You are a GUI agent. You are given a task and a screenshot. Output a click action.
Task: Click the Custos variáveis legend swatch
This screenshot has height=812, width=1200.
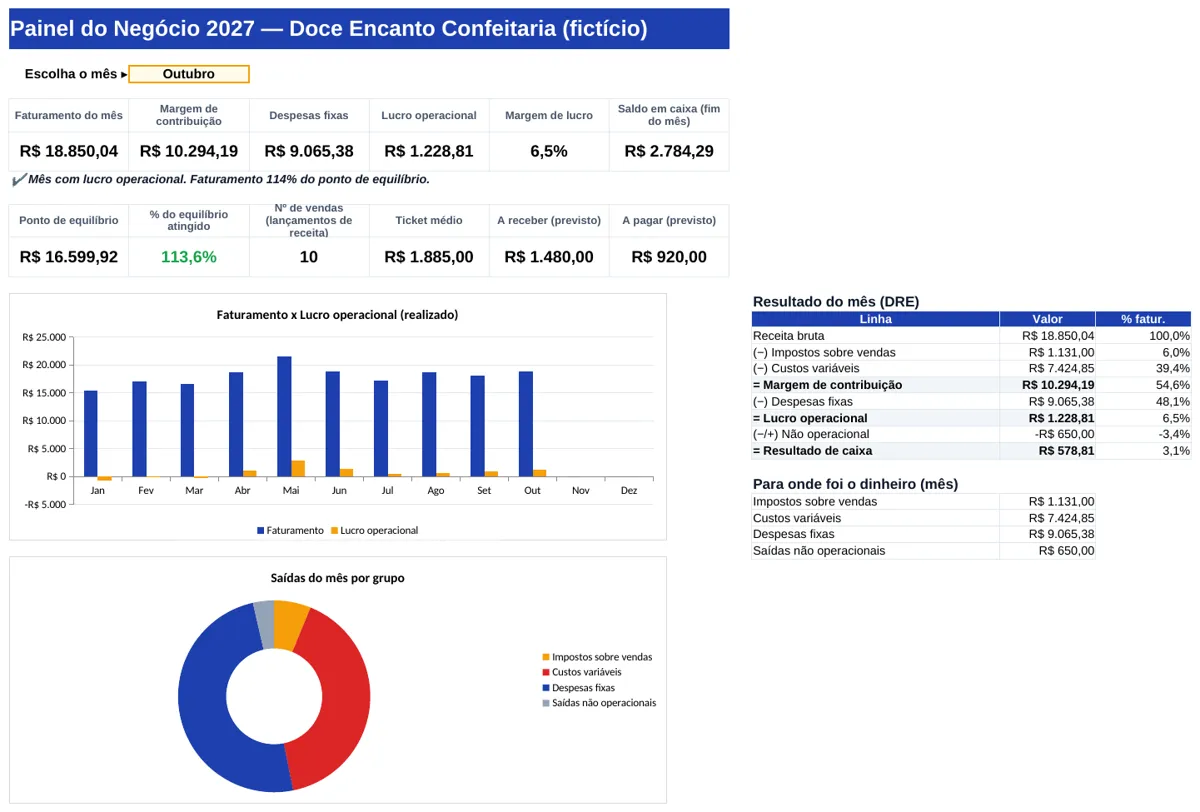coord(546,672)
